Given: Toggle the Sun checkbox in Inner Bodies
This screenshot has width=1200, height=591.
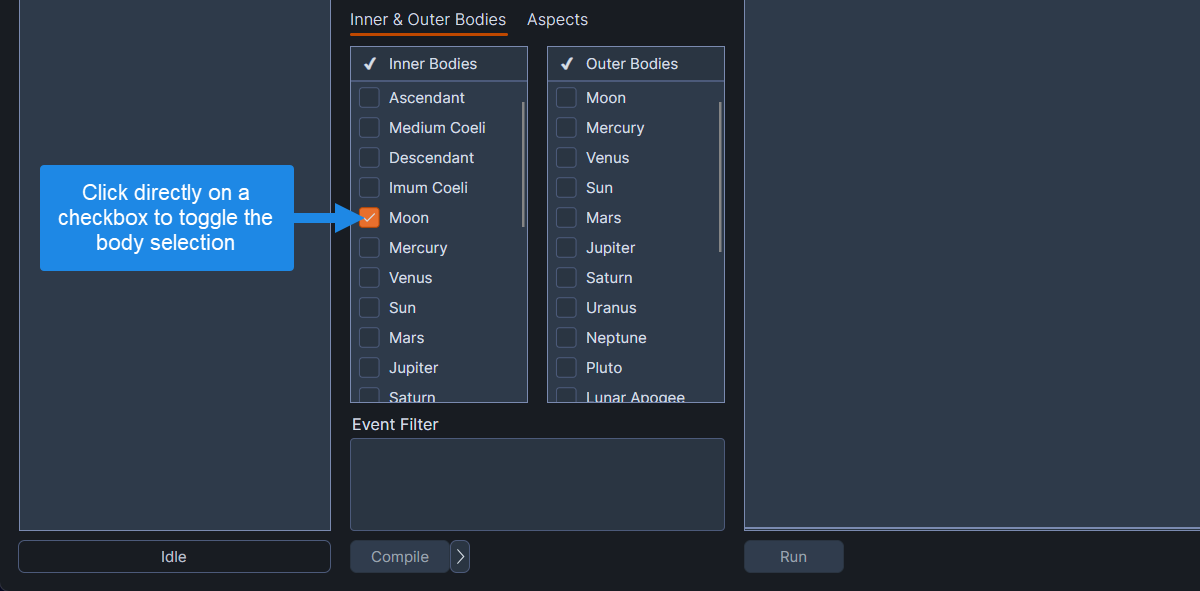Looking at the screenshot, I should [x=369, y=307].
